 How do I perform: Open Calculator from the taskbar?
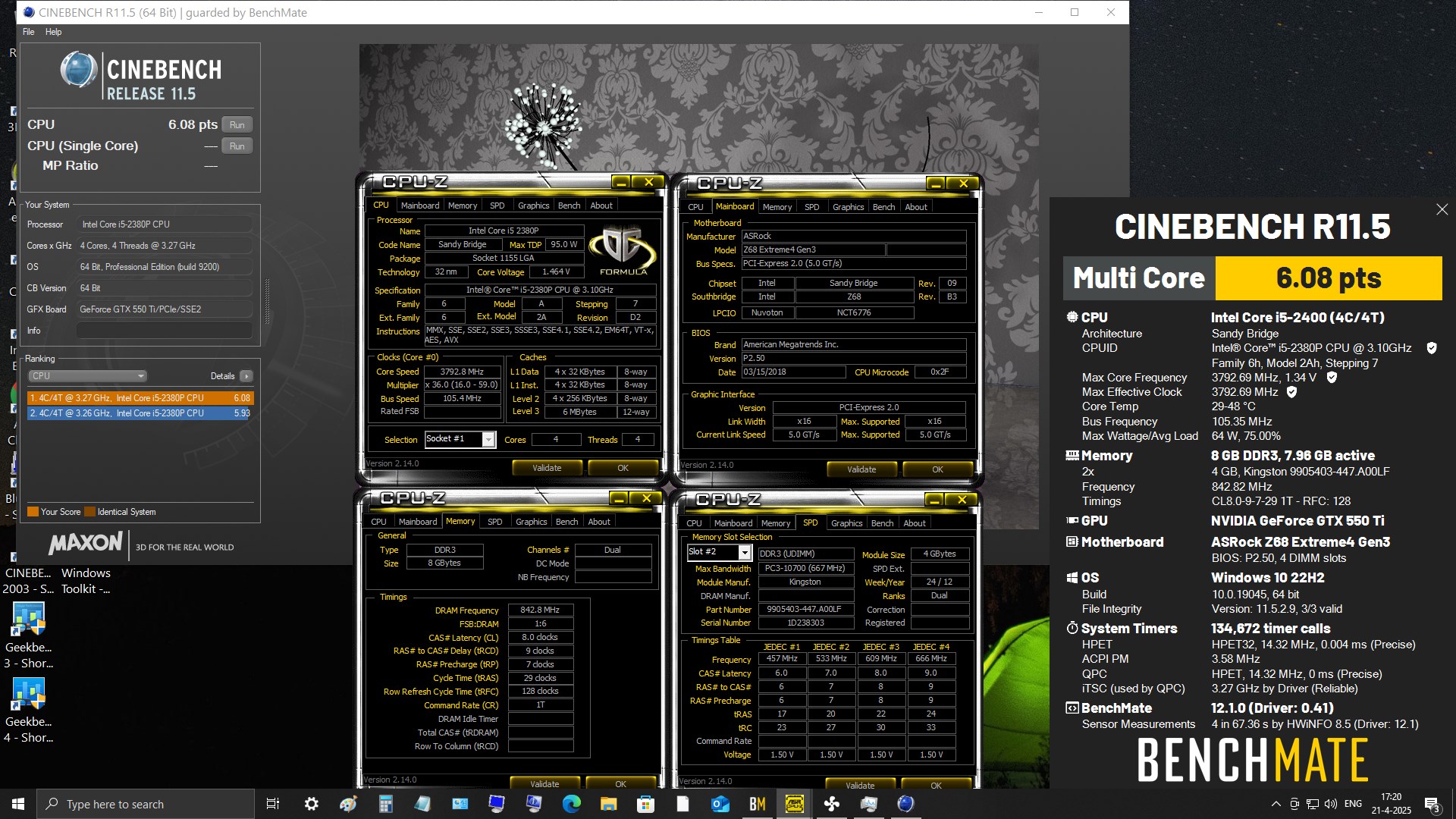pyautogui.click(x=385, y=804)
